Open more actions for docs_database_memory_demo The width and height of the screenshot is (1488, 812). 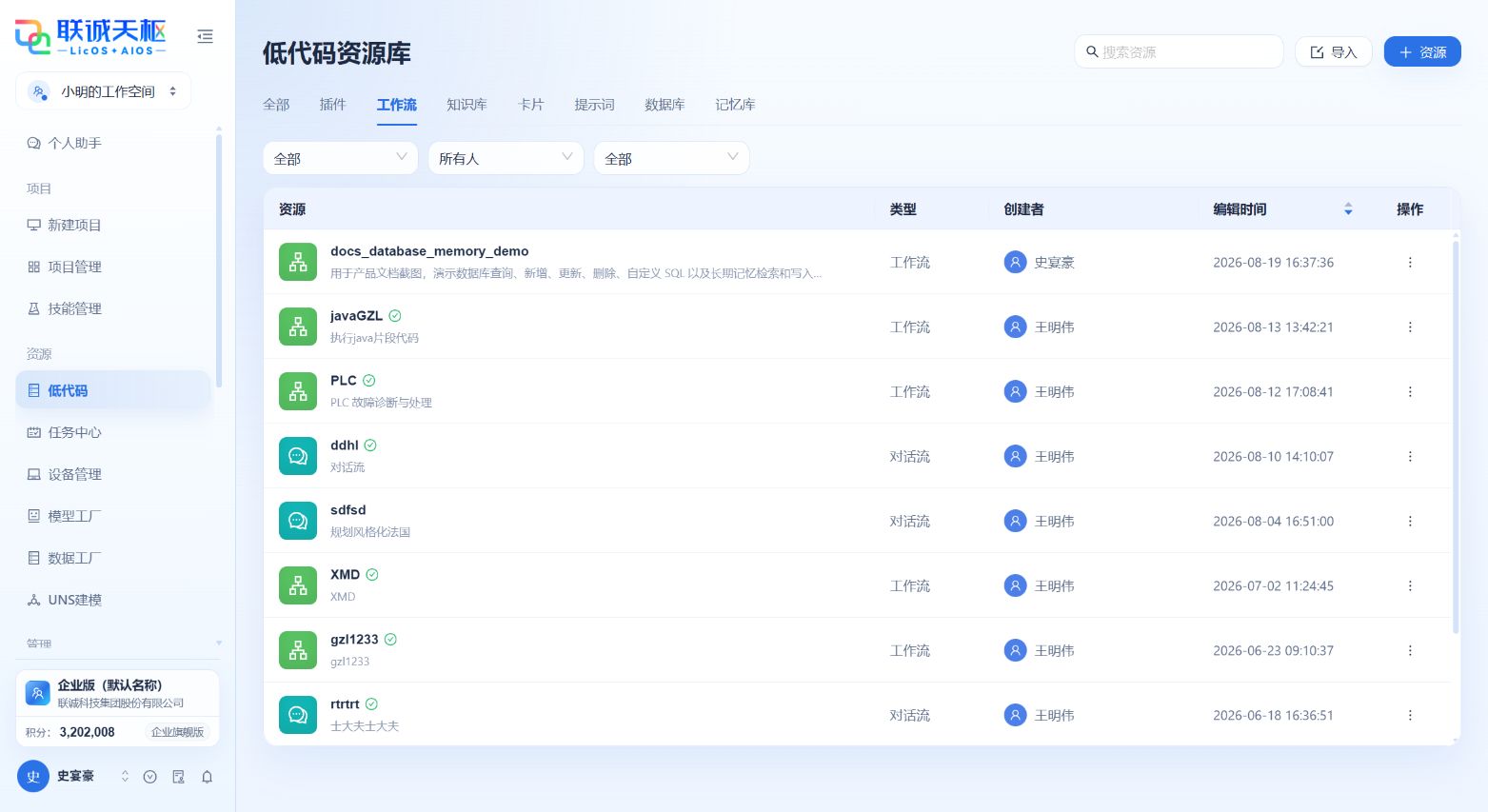click(1410, 262)
